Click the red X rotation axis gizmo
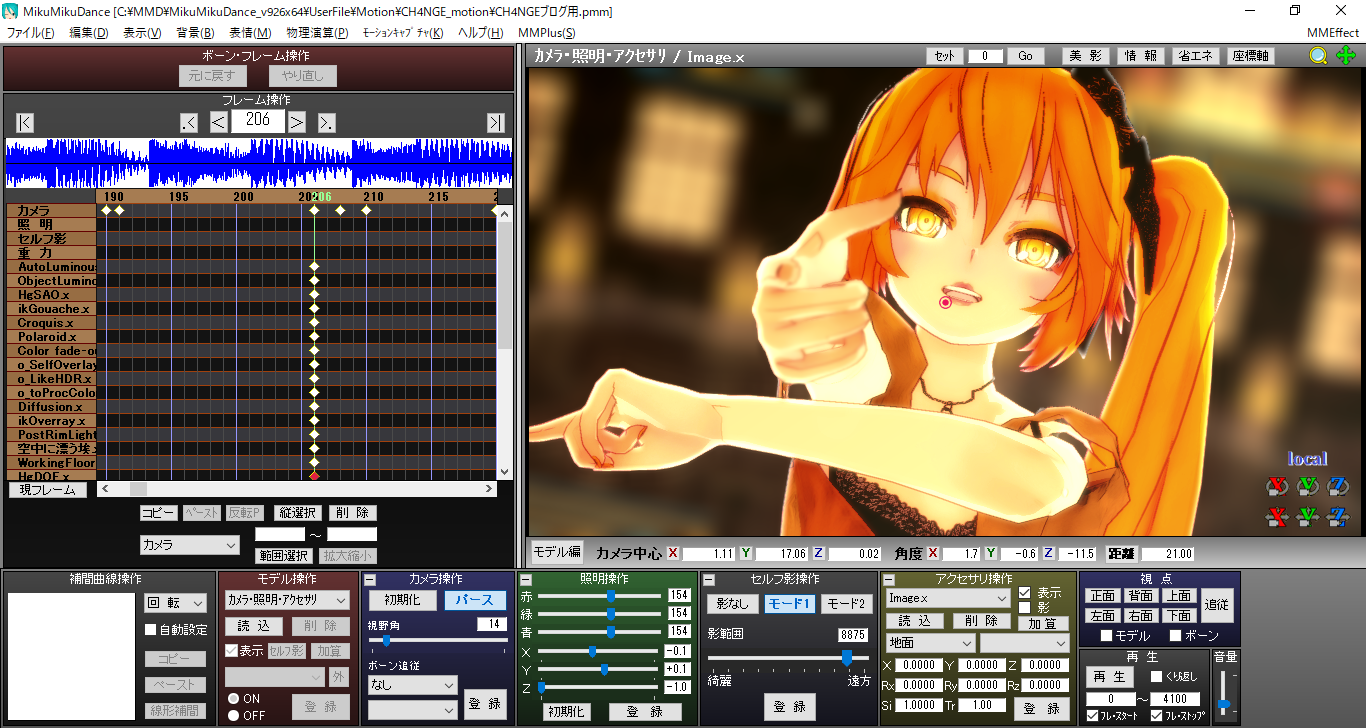This screenshot has width=1366, height=728. click(1276, 487)
